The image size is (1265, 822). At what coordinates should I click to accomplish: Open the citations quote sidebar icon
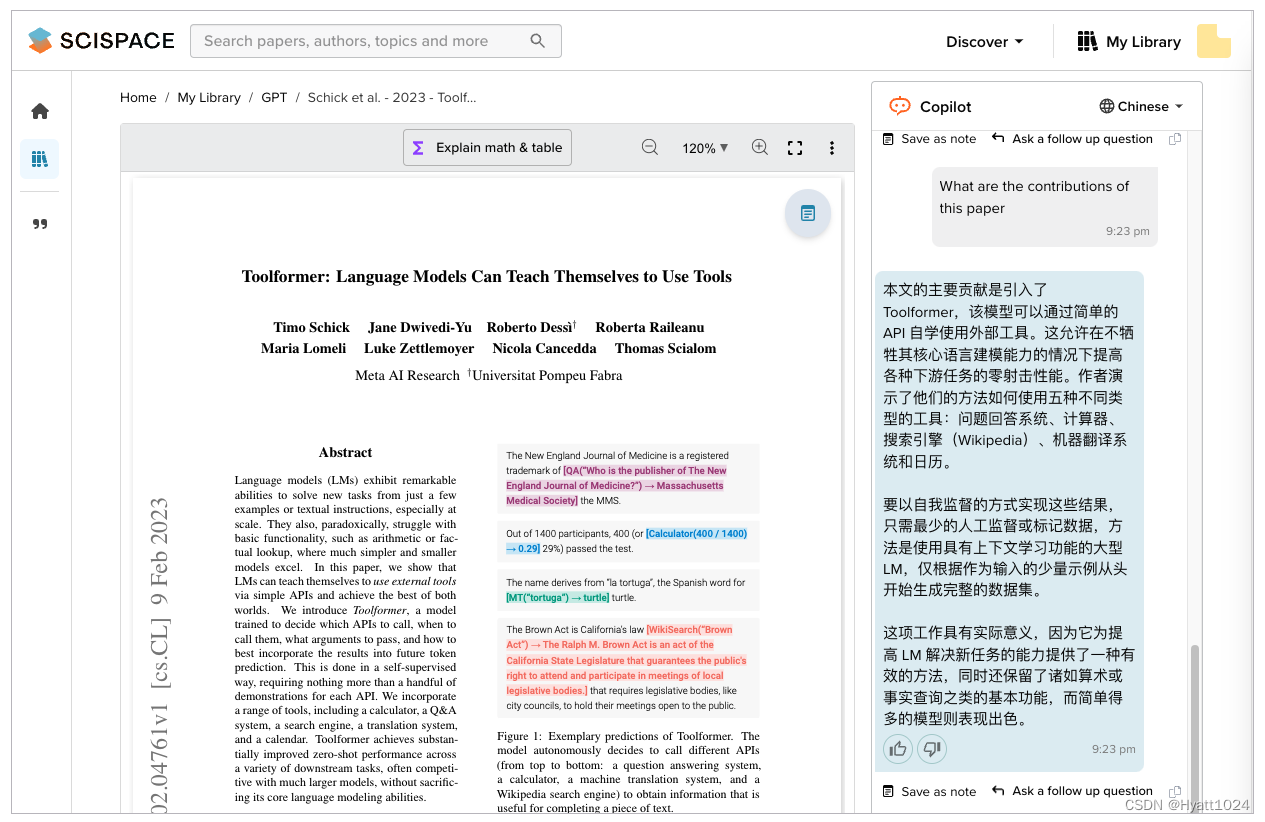click(40, 224)
